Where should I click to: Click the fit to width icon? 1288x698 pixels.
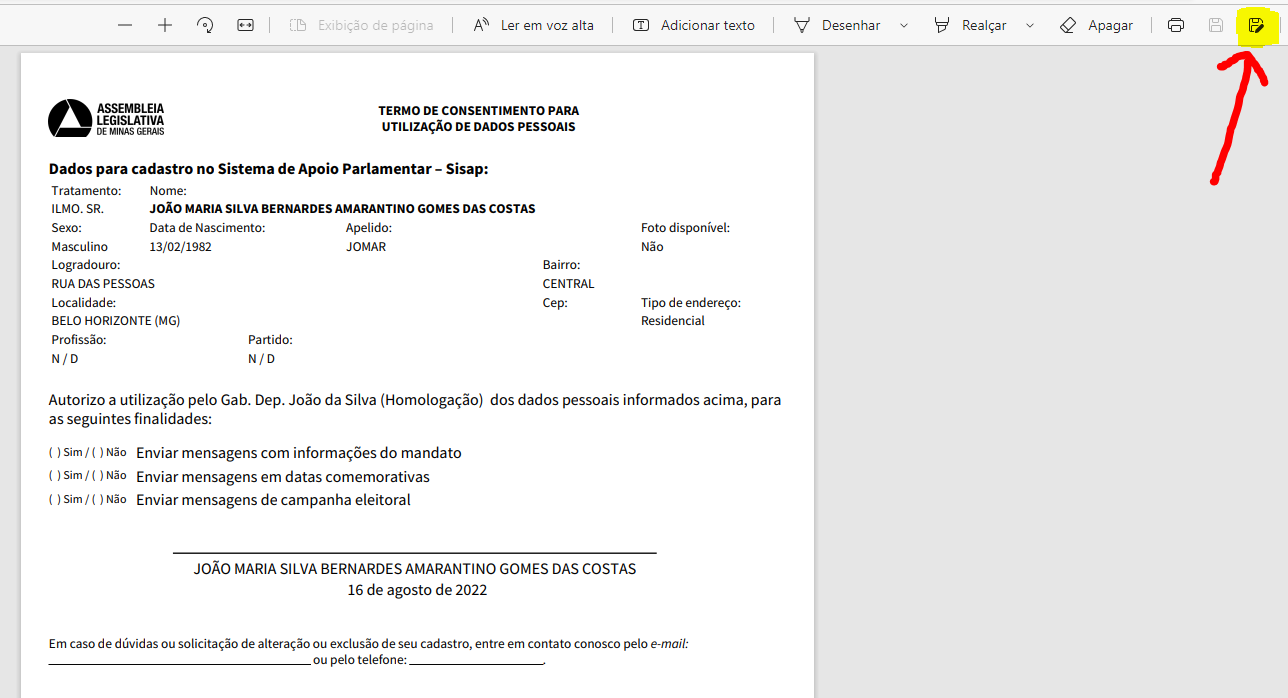coord(245,25)
